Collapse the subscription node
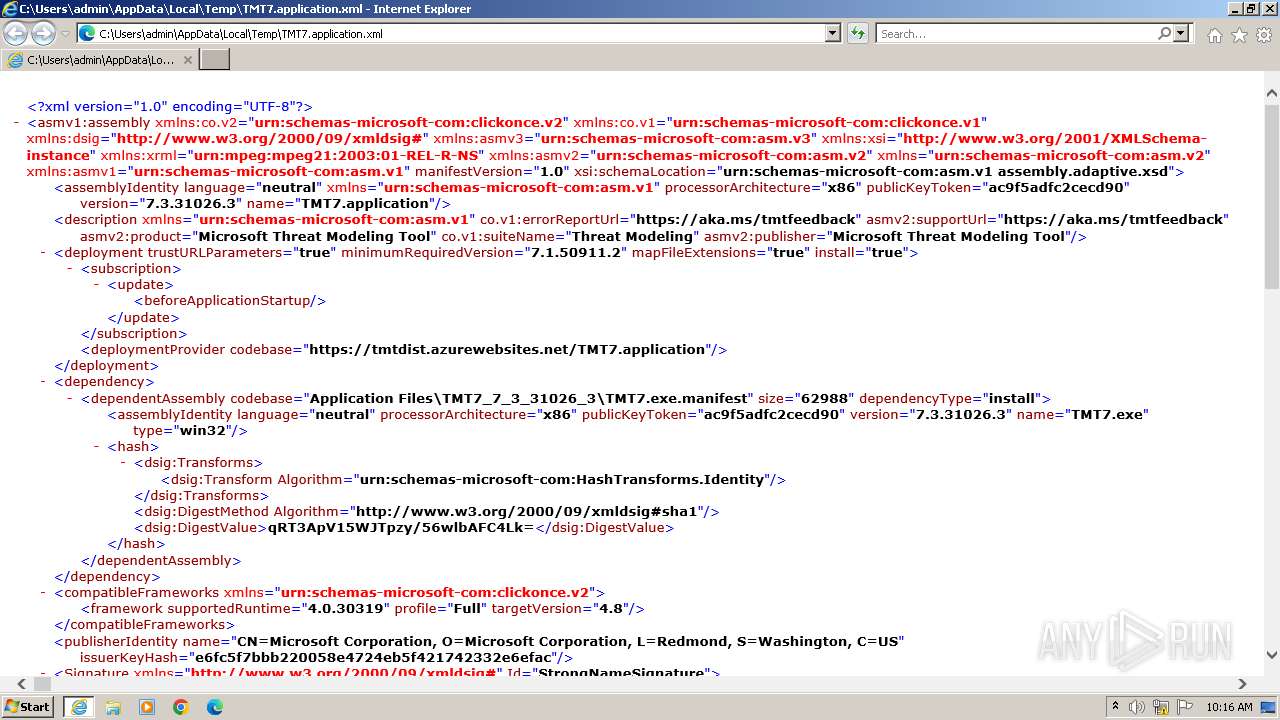The width and height of the screenshot is (1280, 720). [71, 268]
